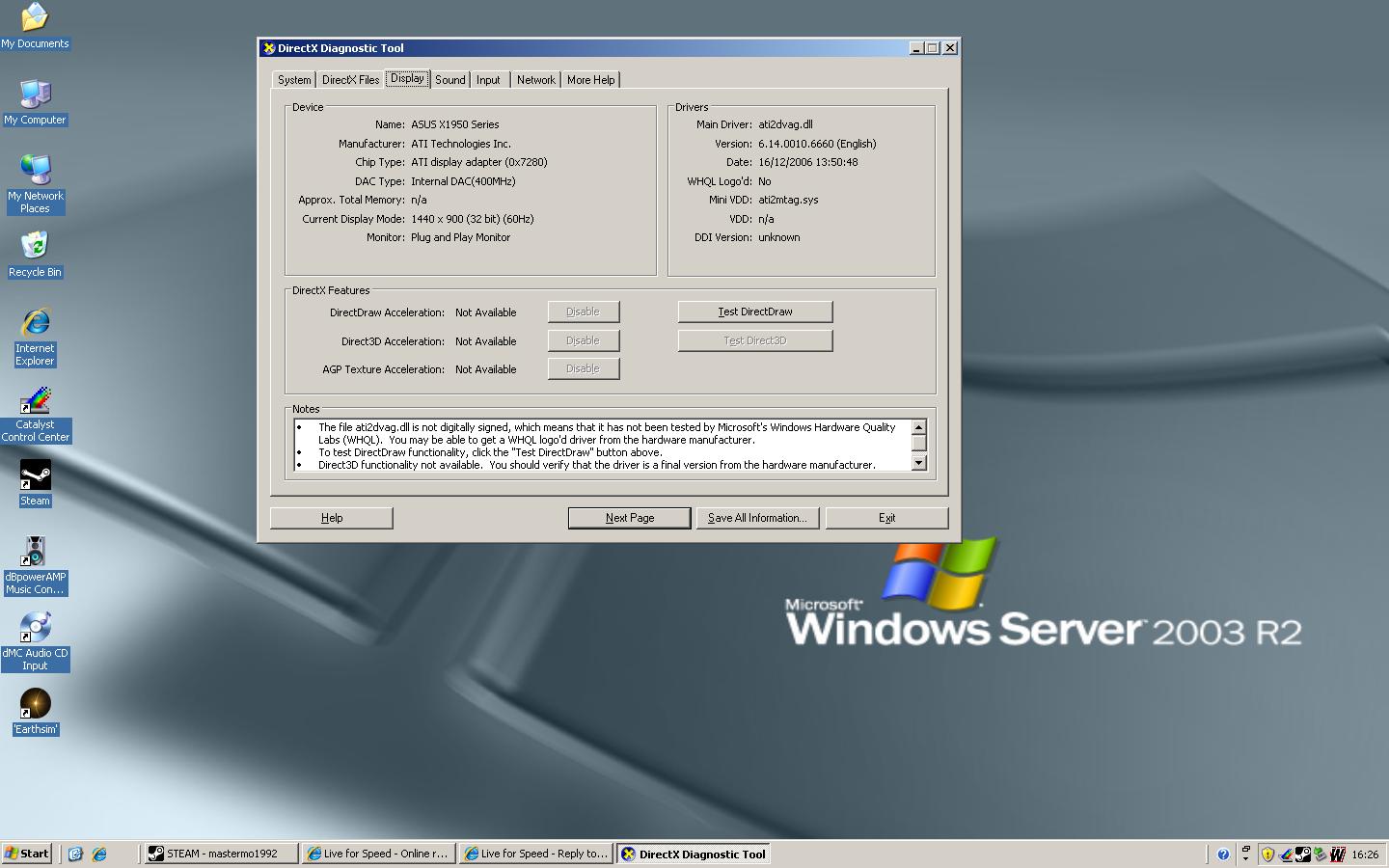The height and width of the screenshot is (868, 1389).
Task: Click the 'Plug and Play Monitor' value
Action: [461, 237]
